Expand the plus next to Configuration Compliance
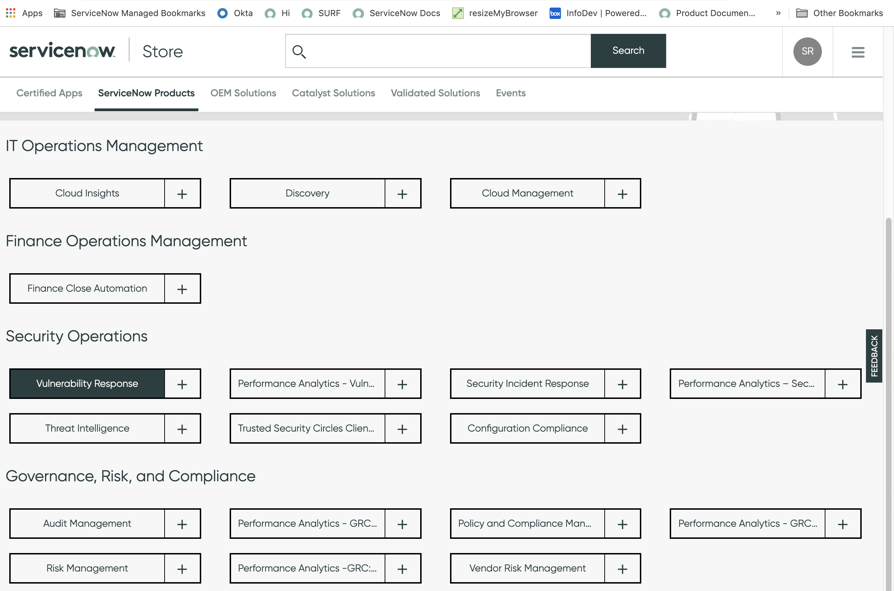The width and height of the screenshot is (894, 591). 623,429
